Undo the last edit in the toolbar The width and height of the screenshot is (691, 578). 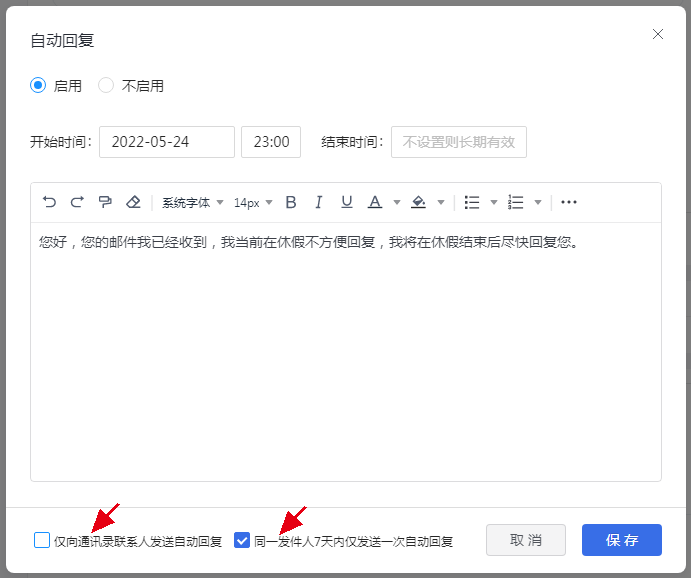click(49, 202)
